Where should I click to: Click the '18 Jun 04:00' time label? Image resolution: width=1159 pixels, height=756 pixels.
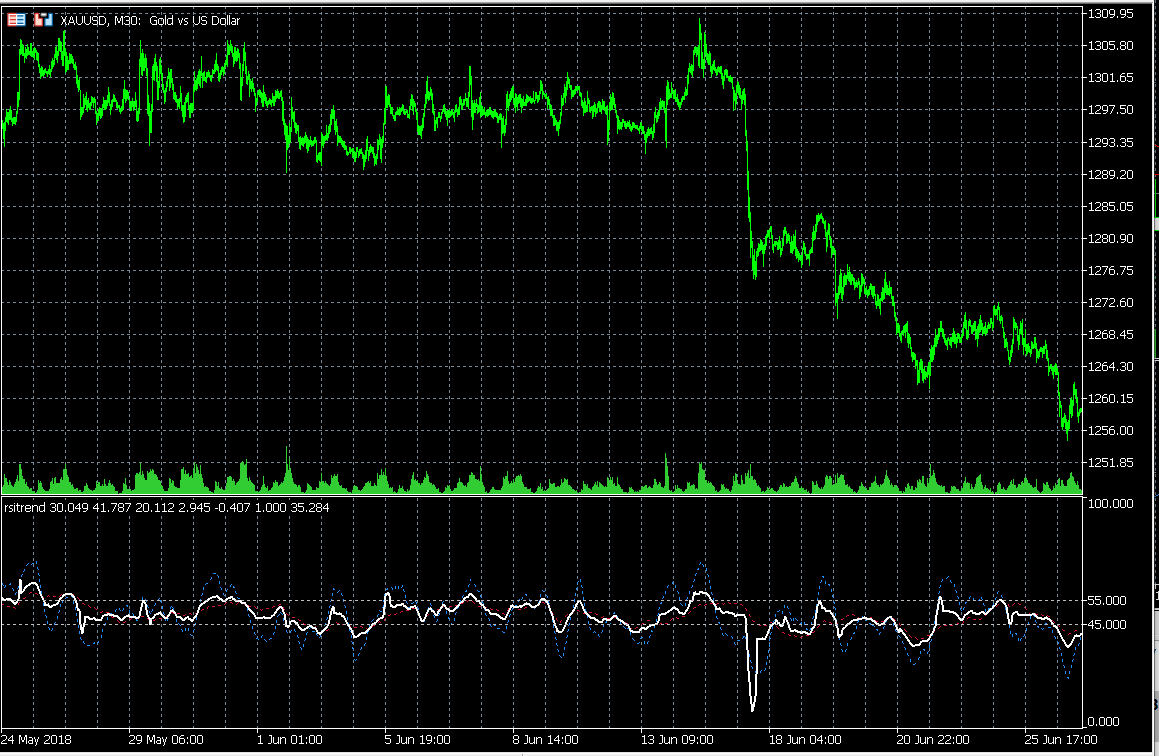click(x=805, y=739)
